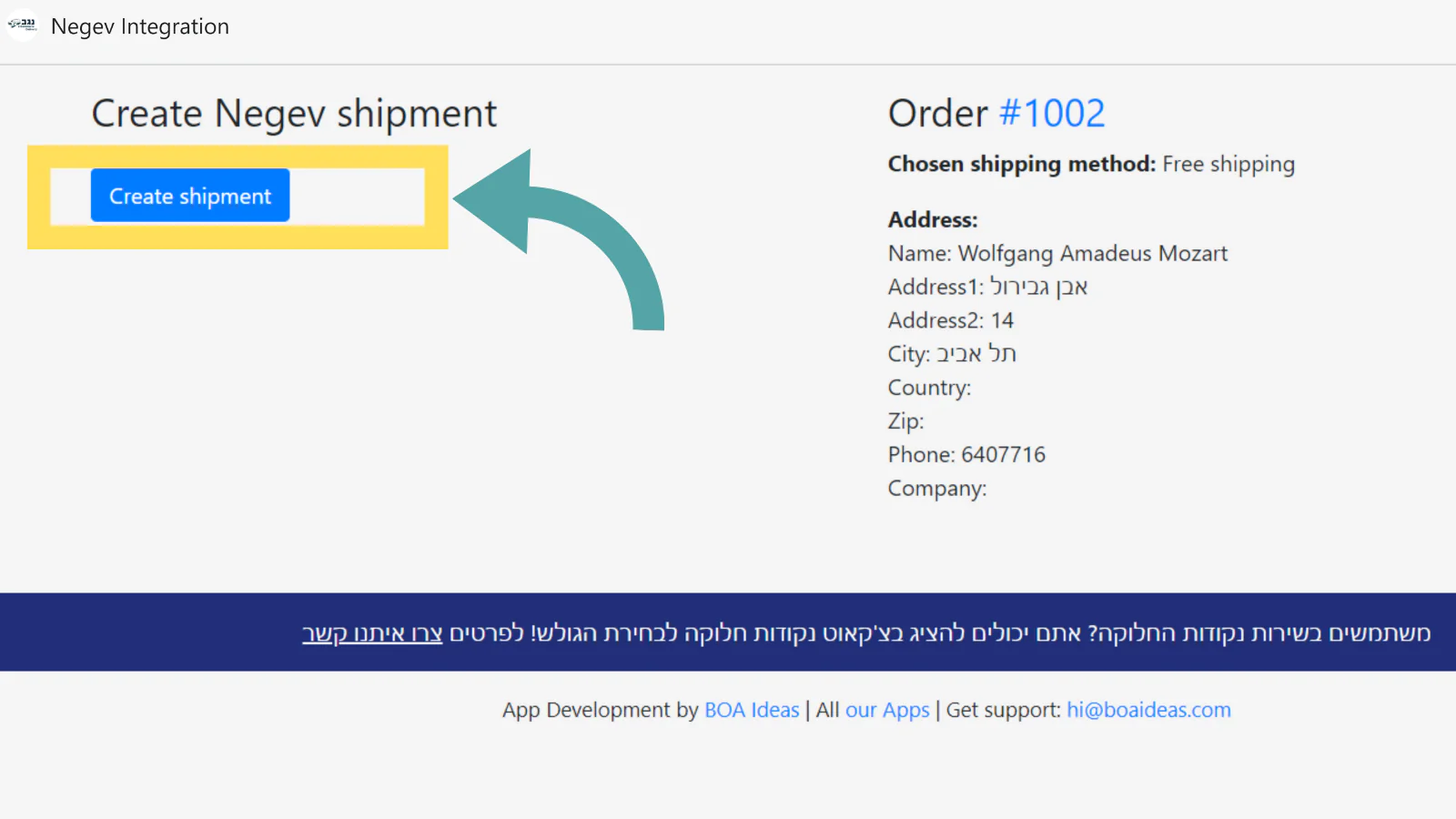
Task: Open the order #1002 link
Action: pyautogui.click(x=1052, y=114)
